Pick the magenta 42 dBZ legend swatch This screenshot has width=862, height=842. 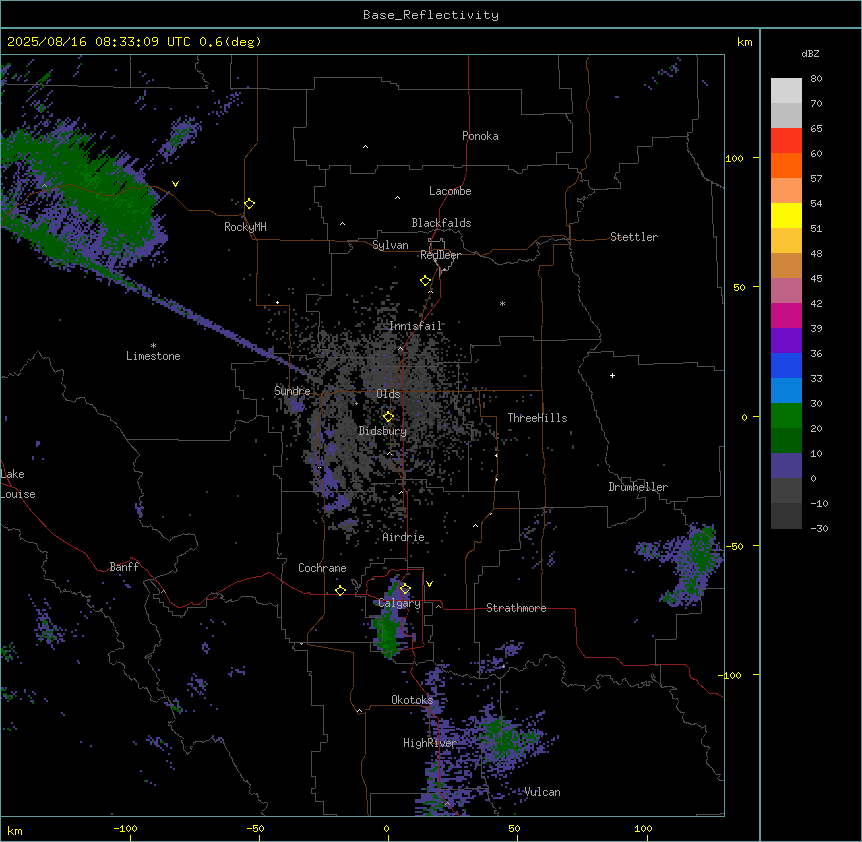pyautogui.click(x=786, y=315)
